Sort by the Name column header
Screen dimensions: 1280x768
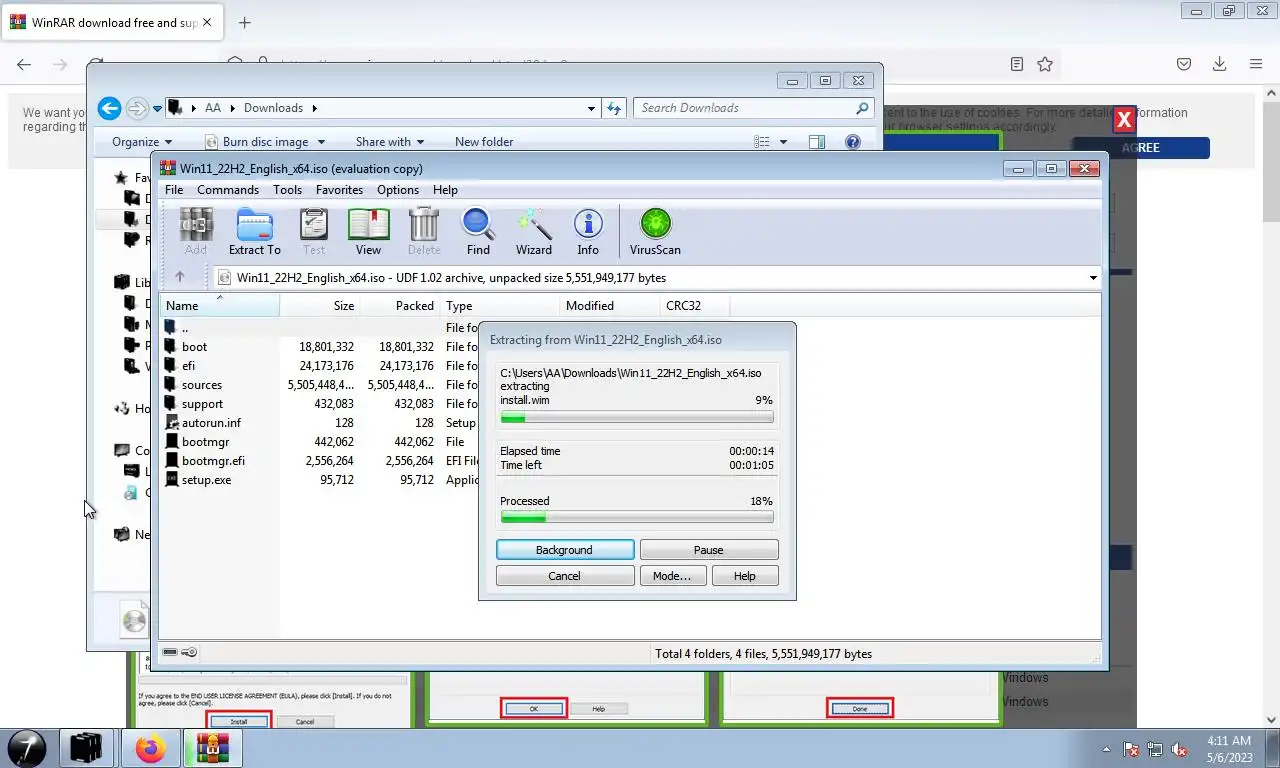[220, 305]
